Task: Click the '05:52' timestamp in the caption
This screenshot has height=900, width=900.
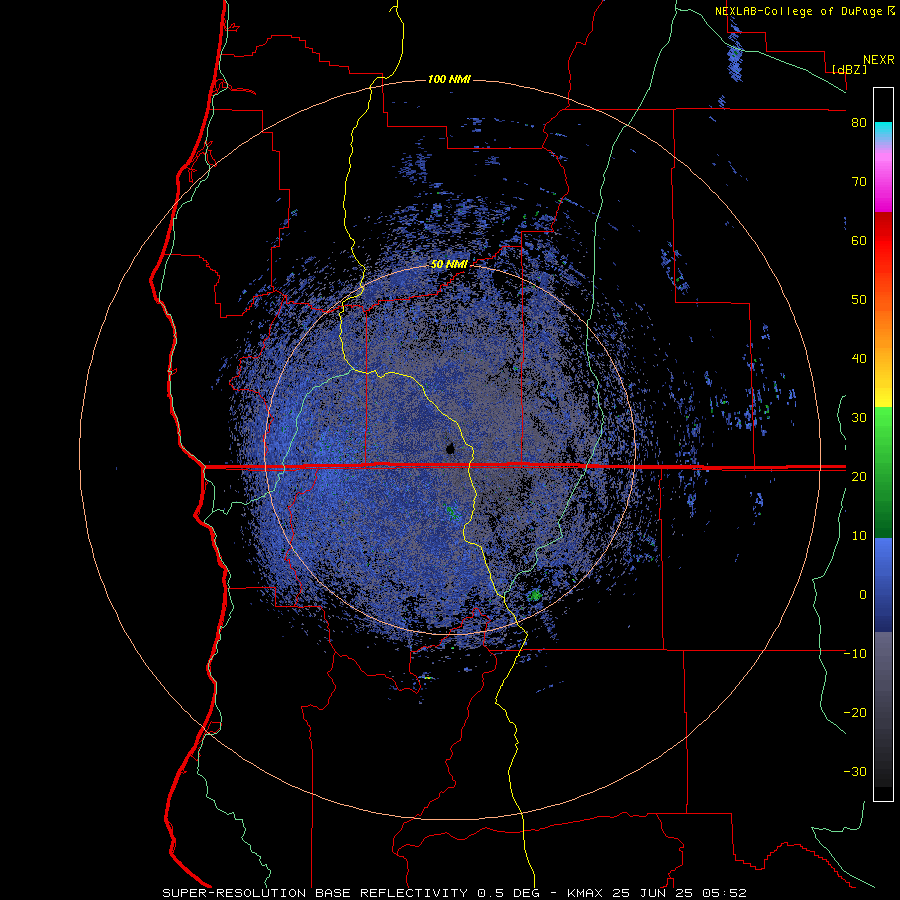Action: tap(724, 893)
